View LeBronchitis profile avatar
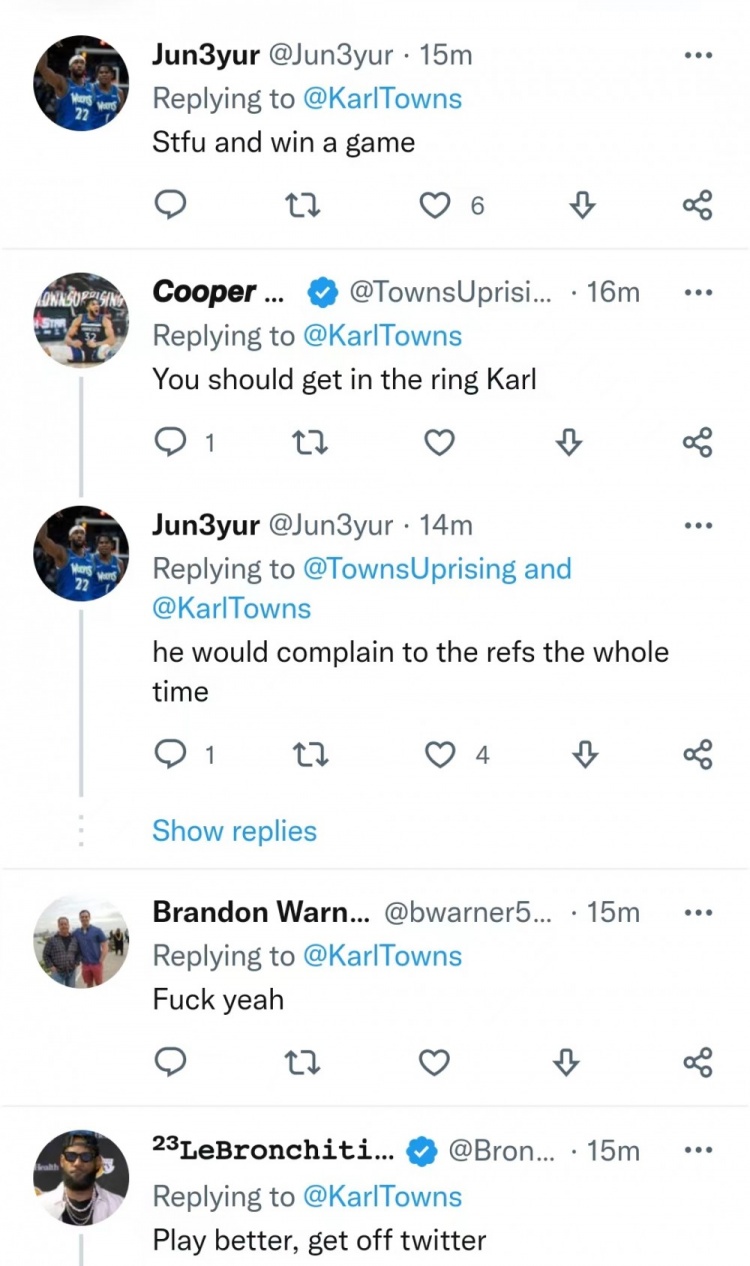This screenshot has height=1266, width=750. pyautogui.click(x=81, y=1179)
